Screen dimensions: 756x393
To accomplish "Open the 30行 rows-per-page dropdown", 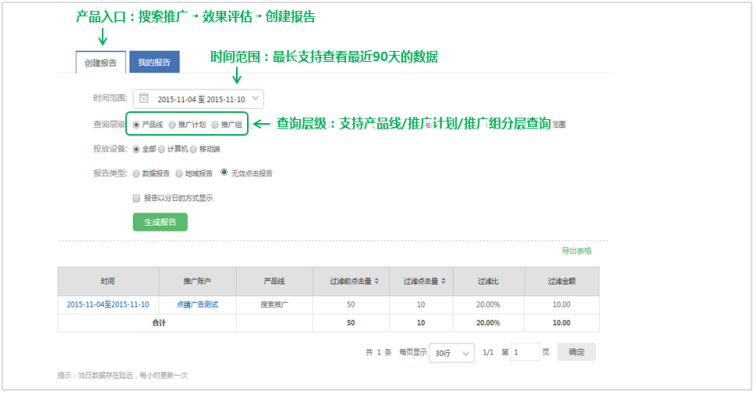I will click(x=452, y=353).
